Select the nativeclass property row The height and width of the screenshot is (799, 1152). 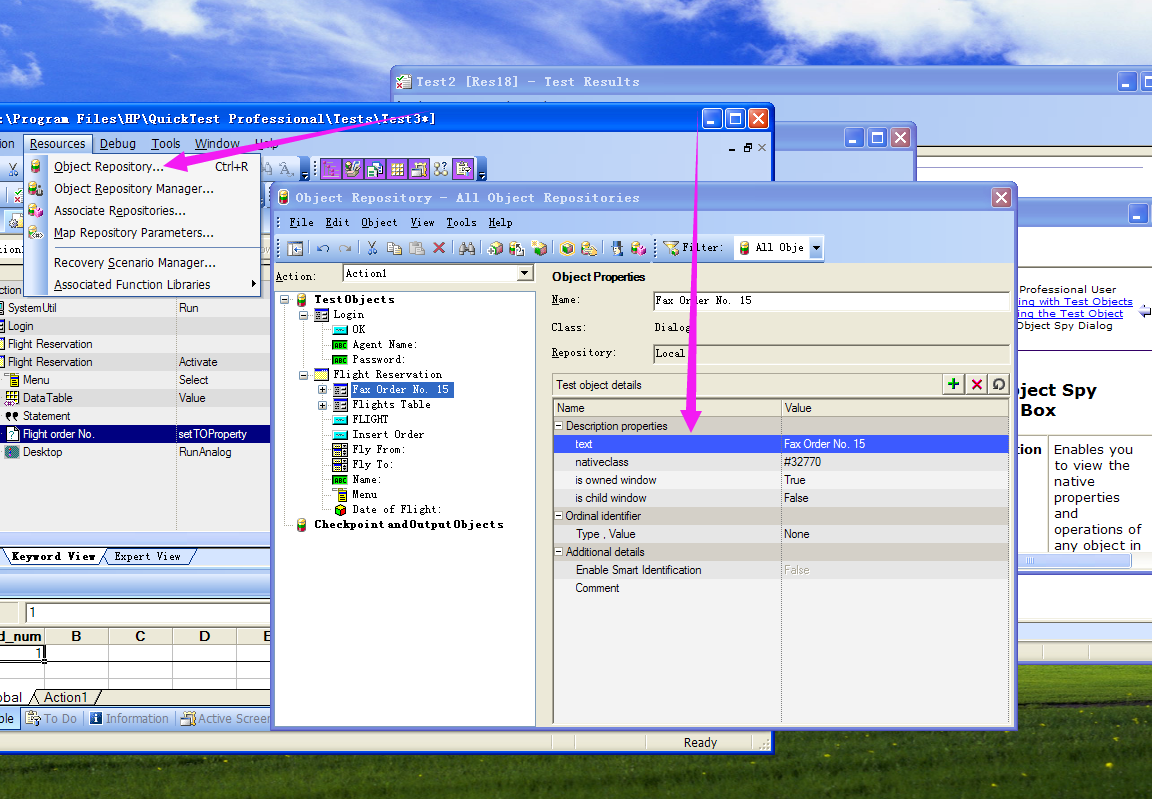click(781, 462)
